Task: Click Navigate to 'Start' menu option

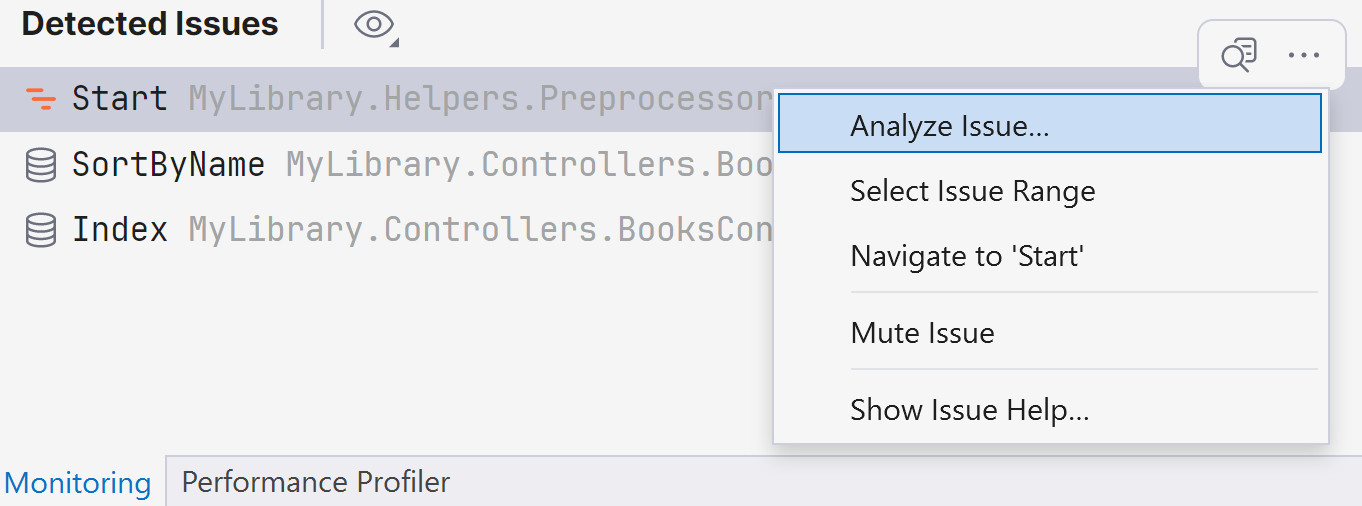Action: click(967, 256)
